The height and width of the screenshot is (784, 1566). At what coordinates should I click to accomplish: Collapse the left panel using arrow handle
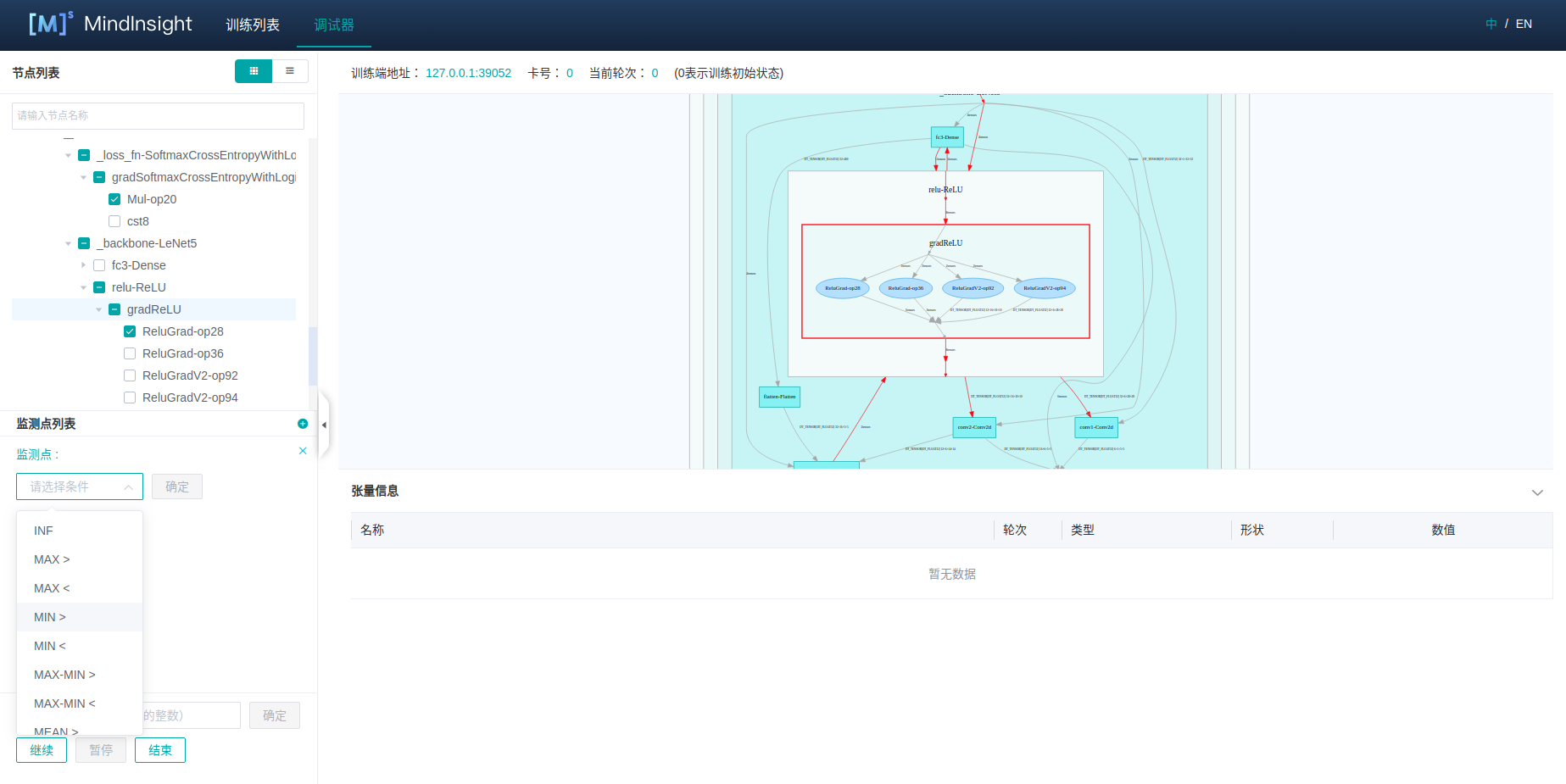pos(324,425)
